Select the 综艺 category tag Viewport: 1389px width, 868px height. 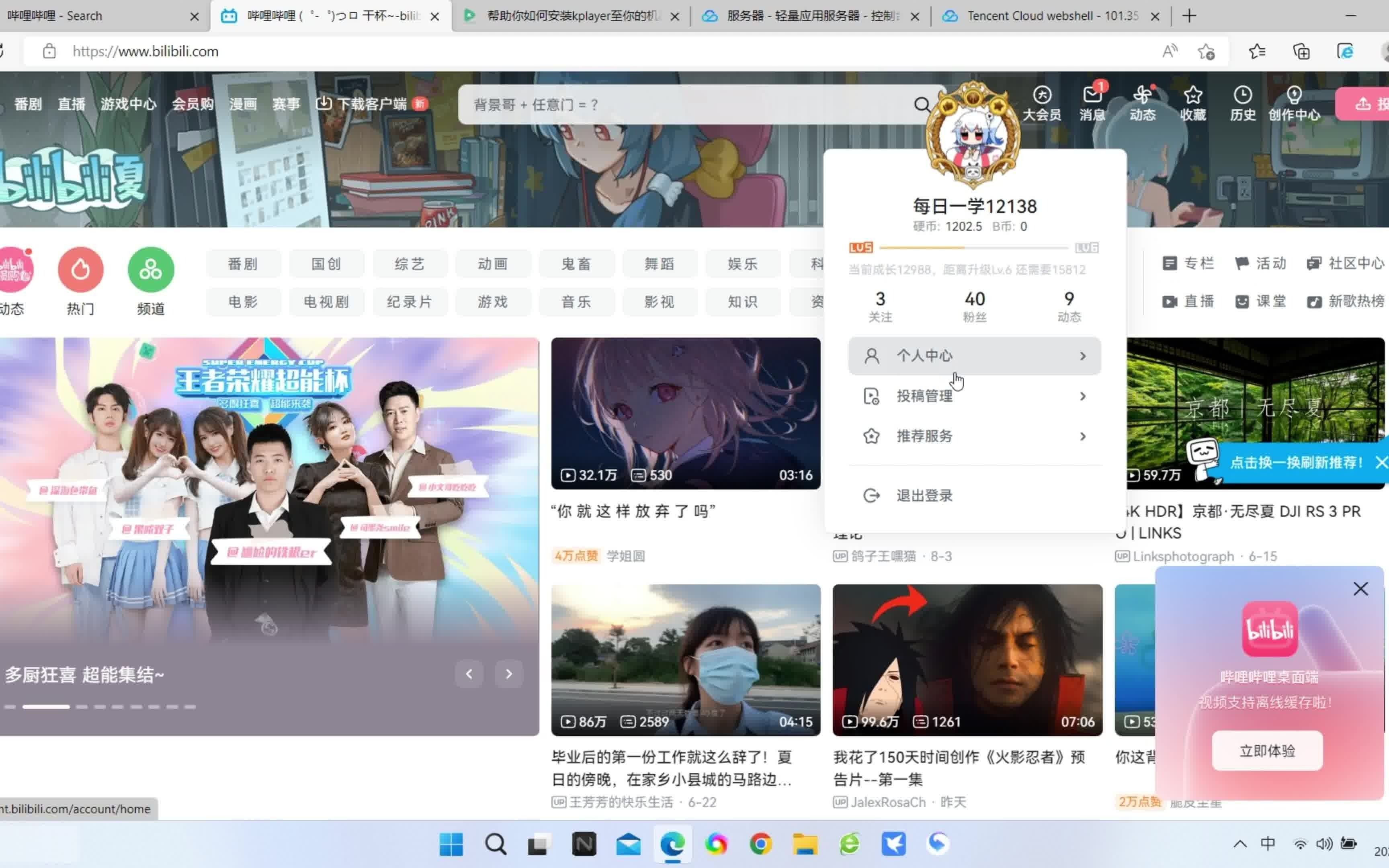[409, 264]
